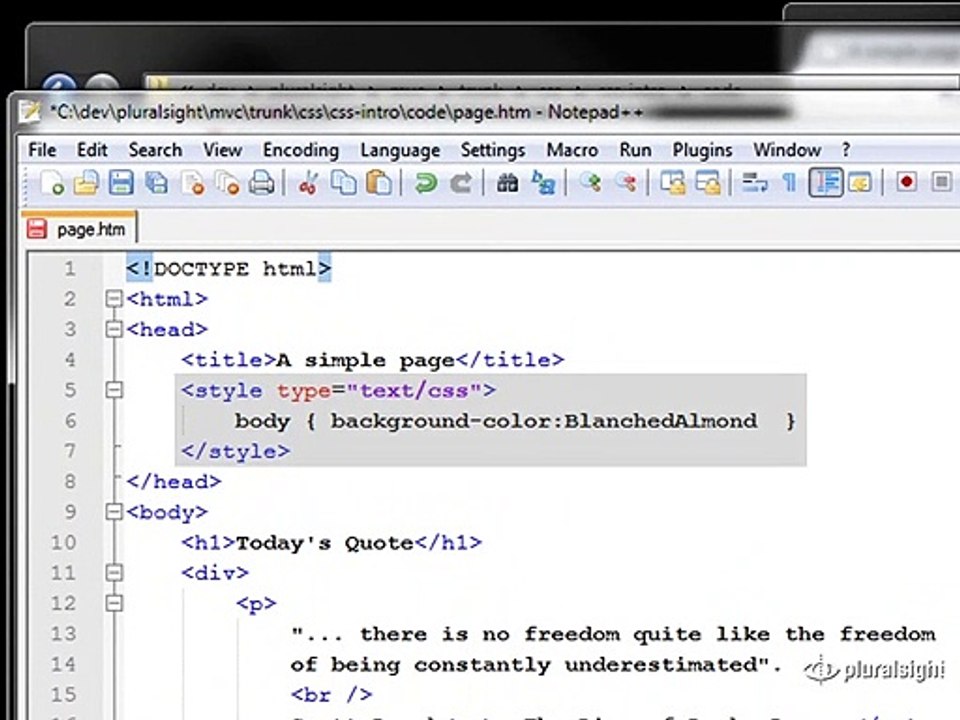The height and width of the screenshot is (720, 960).
Task: Click line 13 text 'there is no freedom'
Action: coord(489,634)
